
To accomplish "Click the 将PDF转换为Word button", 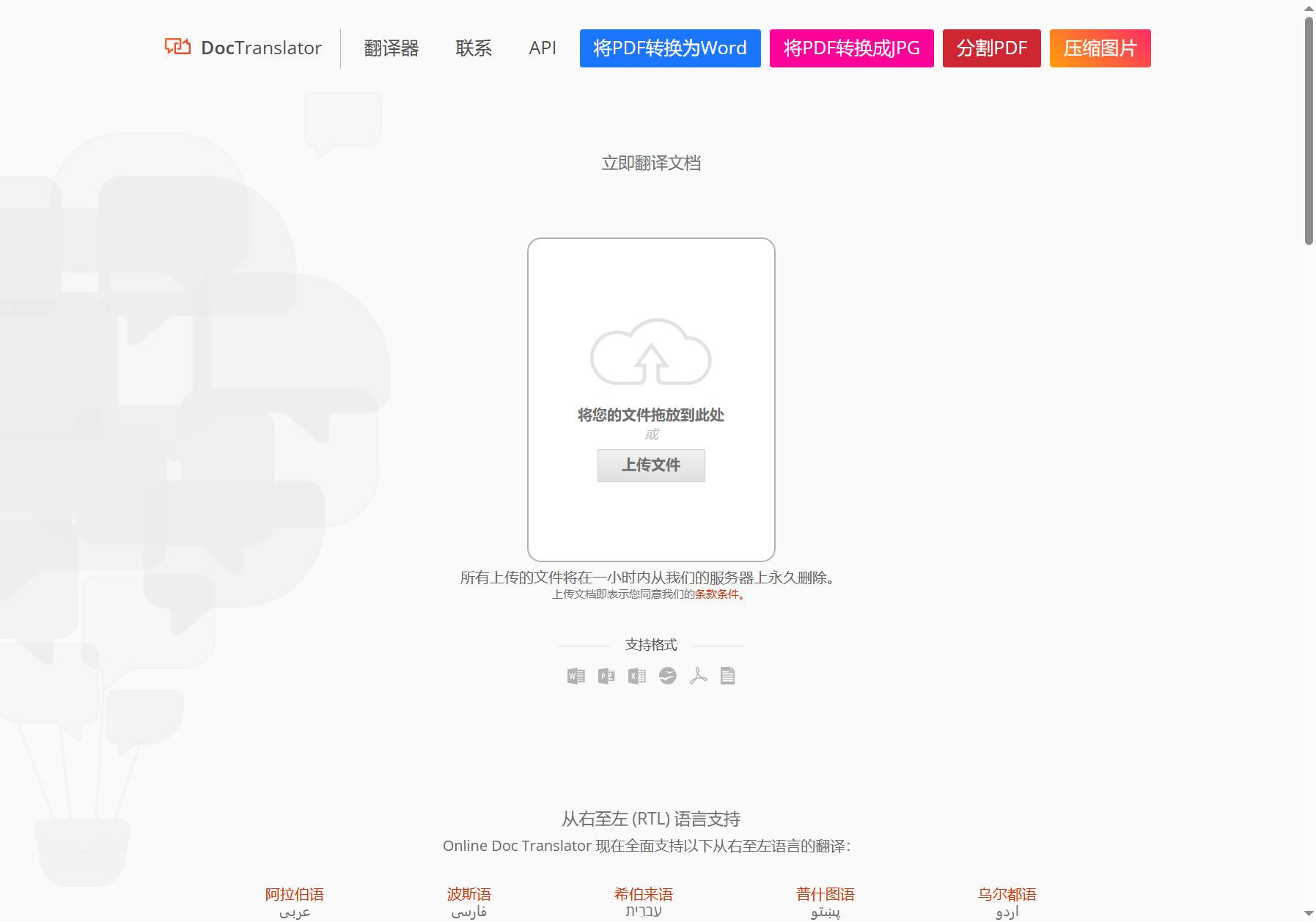I will [670, 48].
